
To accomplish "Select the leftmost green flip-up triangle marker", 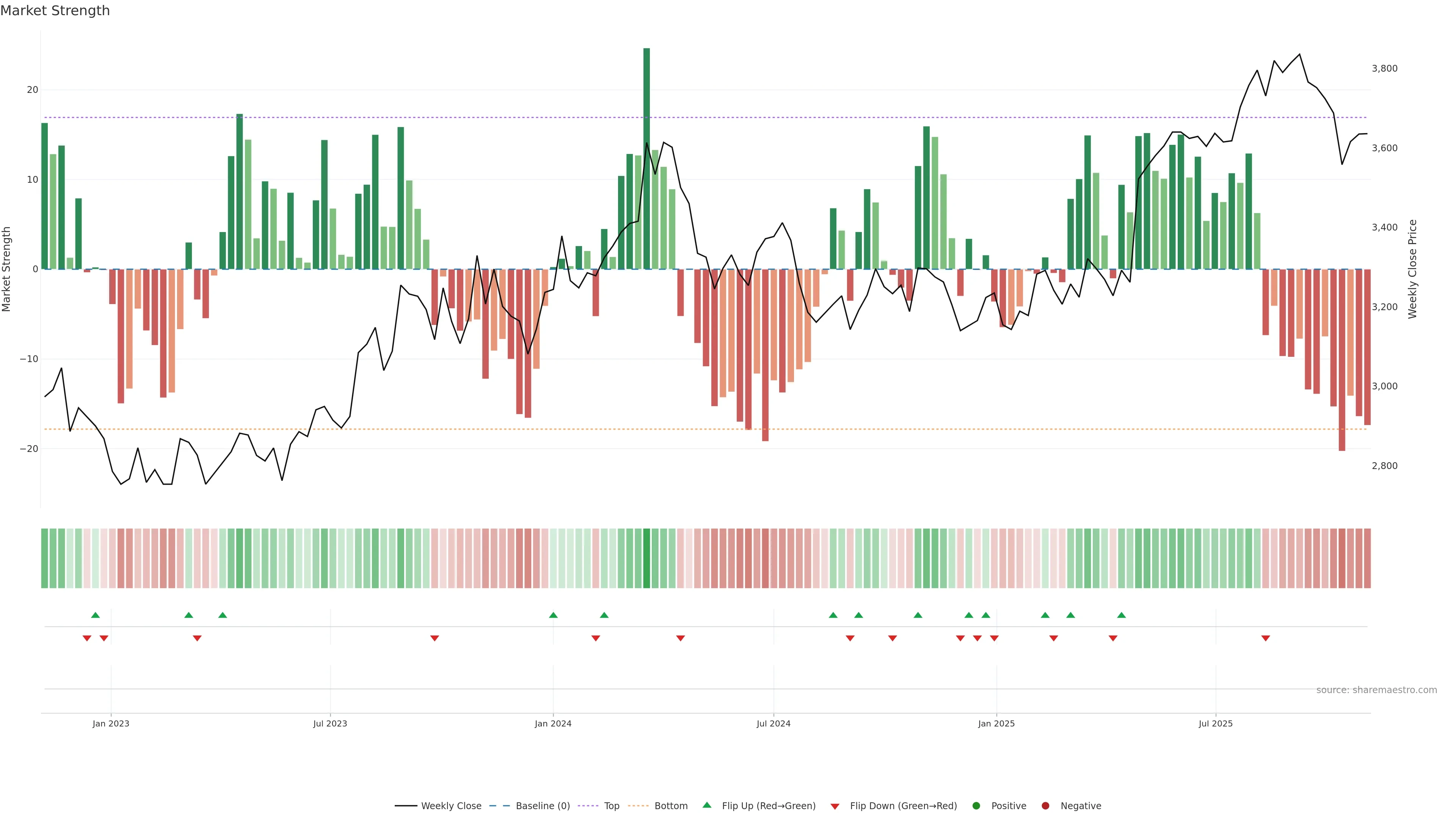I will point(96,615).
